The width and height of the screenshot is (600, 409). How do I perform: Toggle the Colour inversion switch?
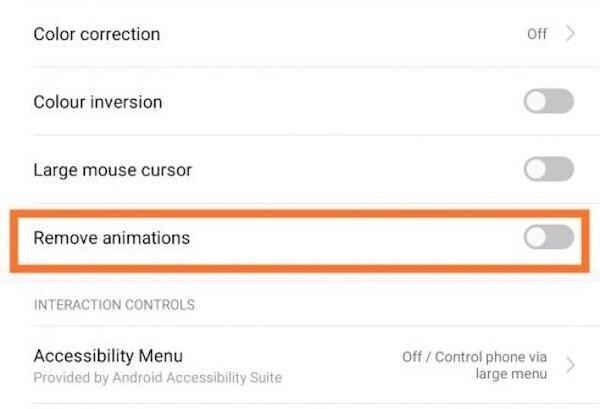tap(548, 101)
